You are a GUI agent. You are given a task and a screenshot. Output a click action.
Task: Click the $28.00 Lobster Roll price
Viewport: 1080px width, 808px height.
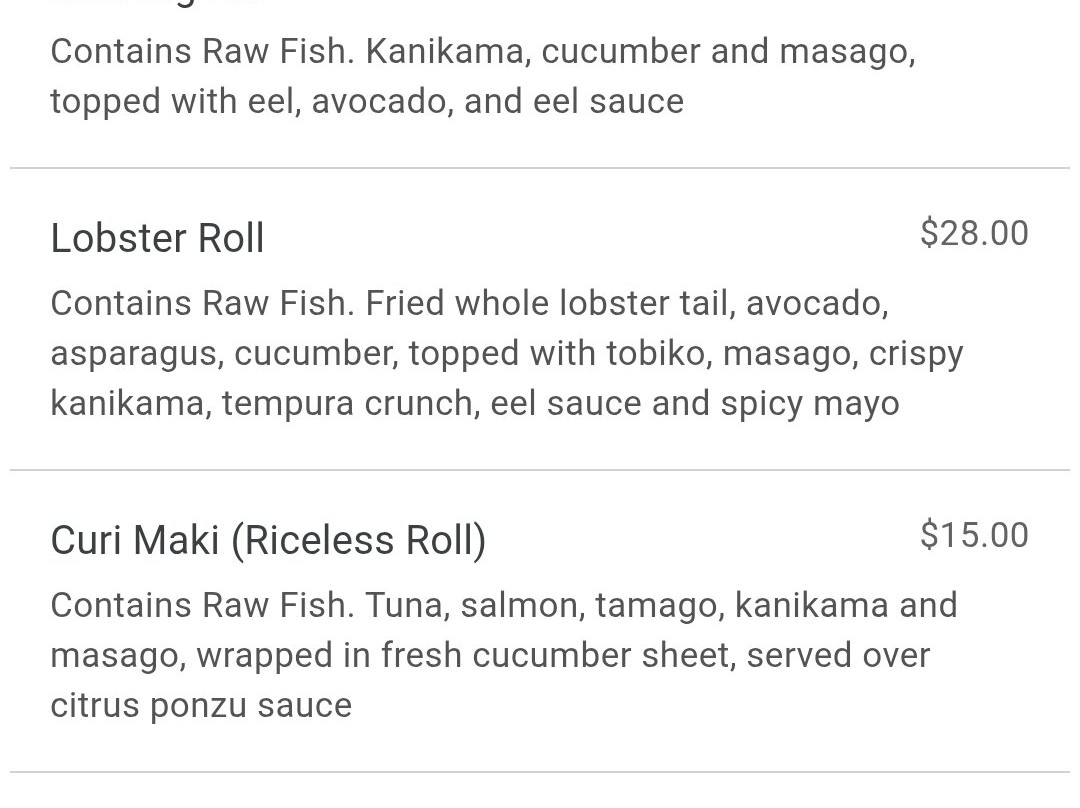973,234
